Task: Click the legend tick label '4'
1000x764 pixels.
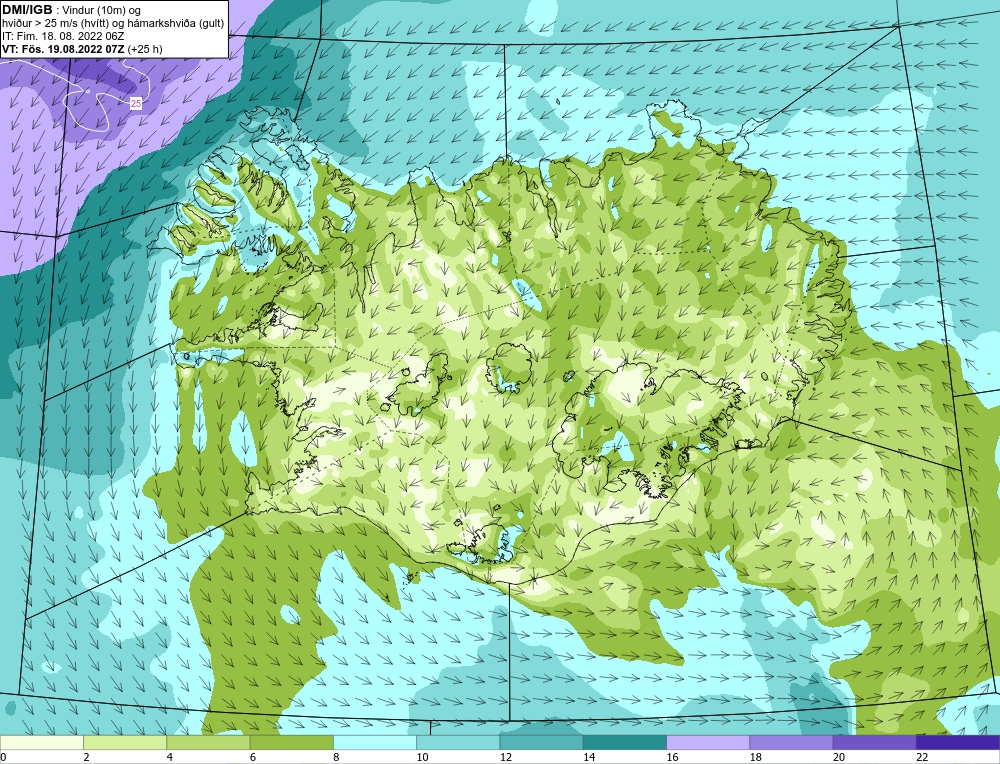Action: (169, 757)
